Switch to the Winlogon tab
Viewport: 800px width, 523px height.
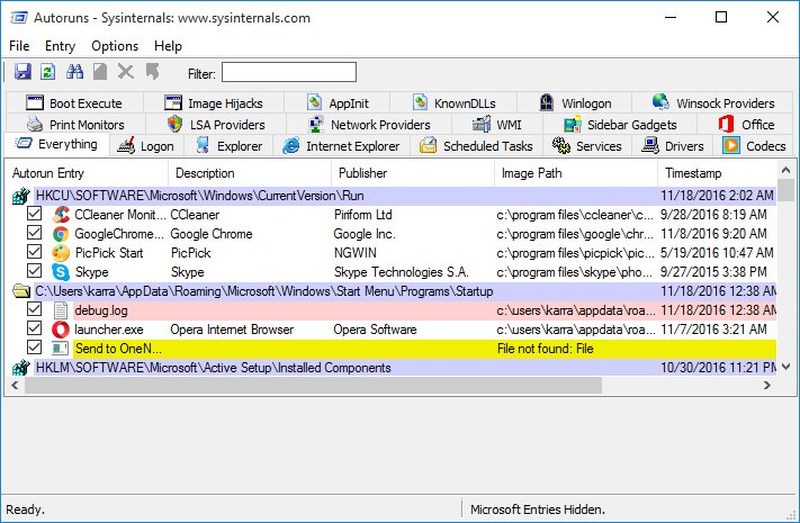(575, 103)
